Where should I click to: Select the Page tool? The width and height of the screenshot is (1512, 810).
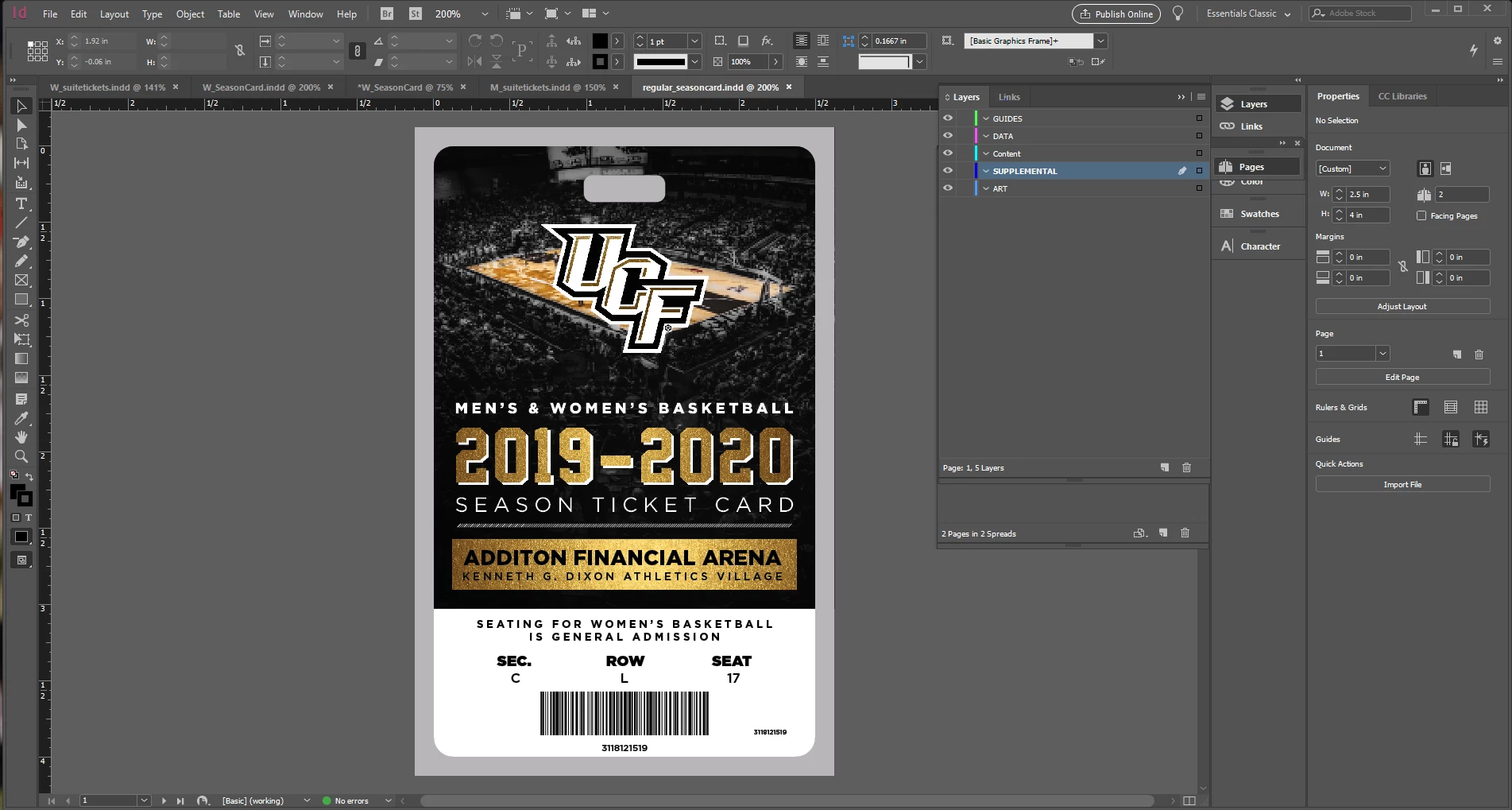(x=21, y=144)
